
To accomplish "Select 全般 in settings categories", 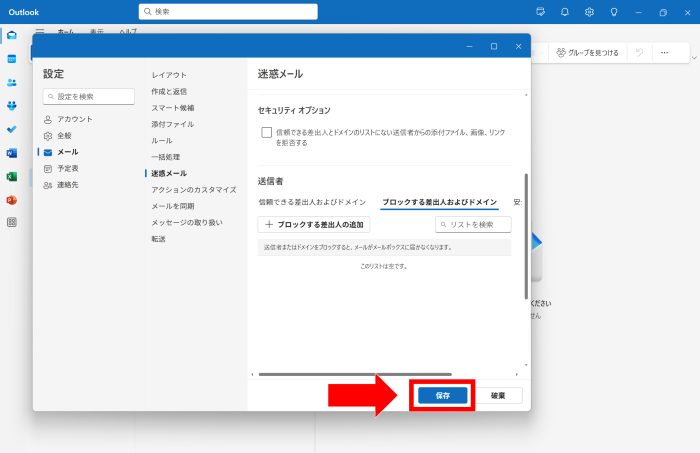I will tap(64, 135).
